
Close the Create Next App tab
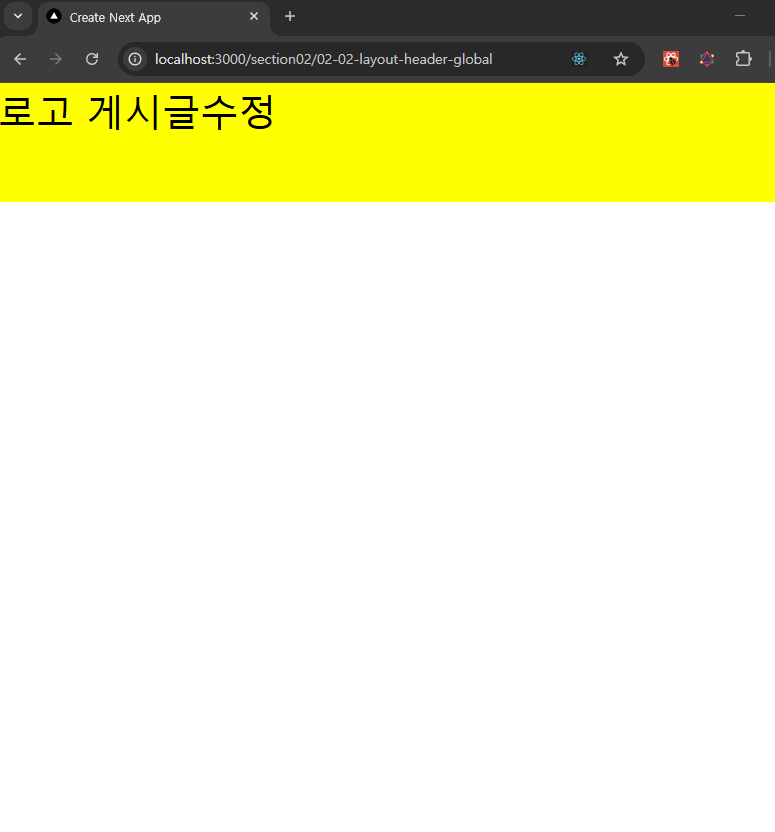[x=254, y=16]
